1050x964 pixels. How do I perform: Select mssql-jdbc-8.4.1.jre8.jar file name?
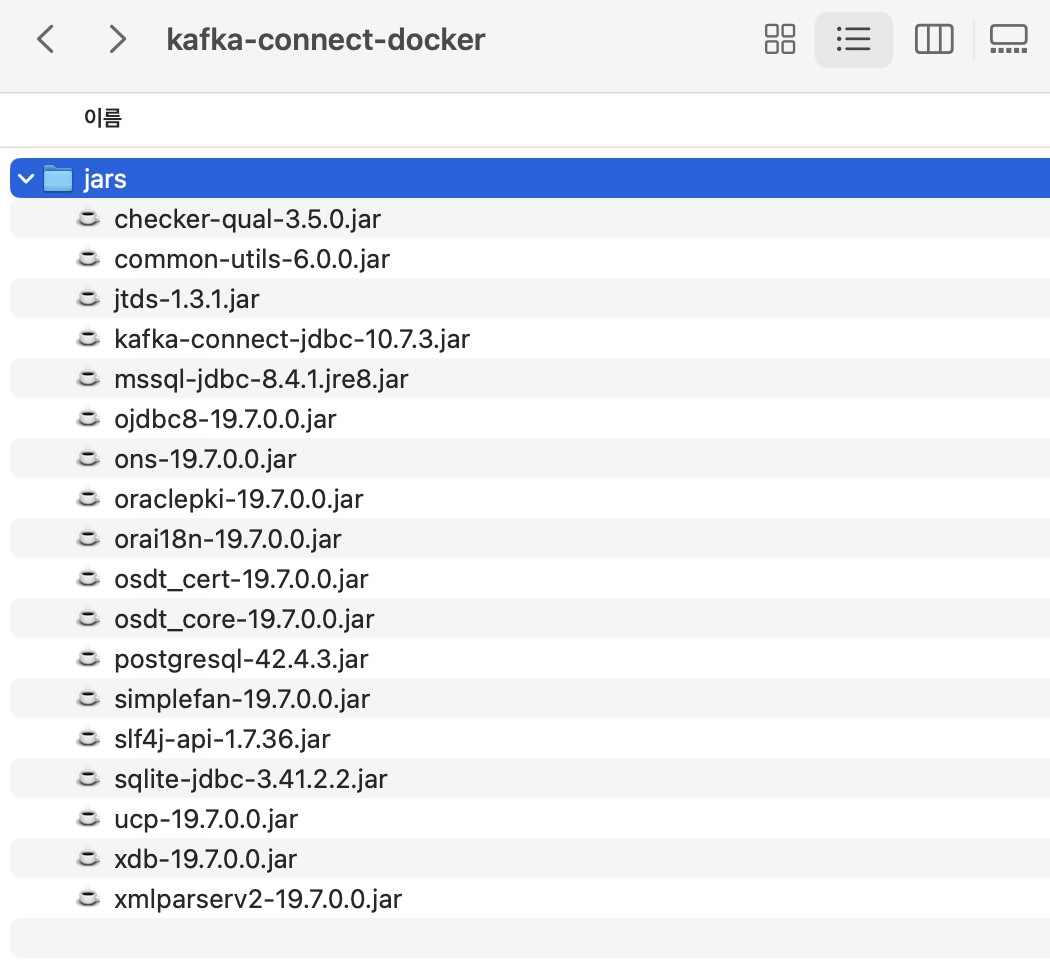click(x=261, y=380)
